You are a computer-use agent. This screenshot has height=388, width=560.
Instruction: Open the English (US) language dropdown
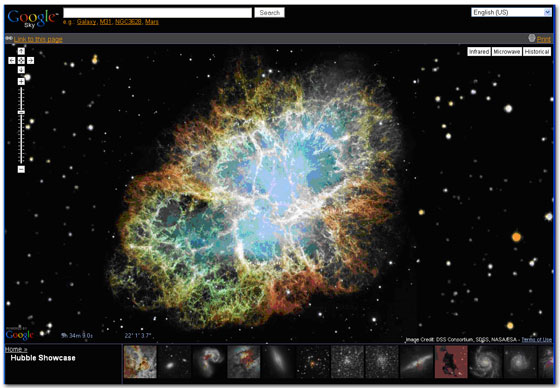click(511, 12)
